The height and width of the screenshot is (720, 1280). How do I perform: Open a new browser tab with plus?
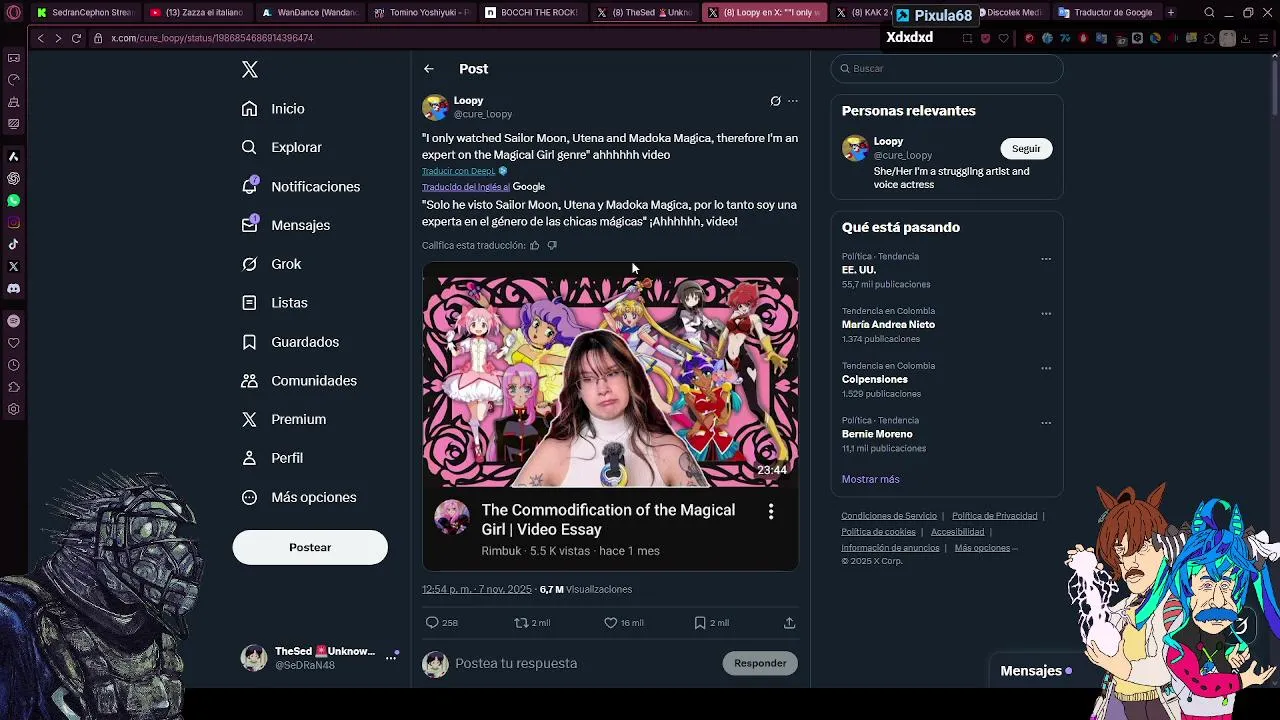[x=1171, y=13]
